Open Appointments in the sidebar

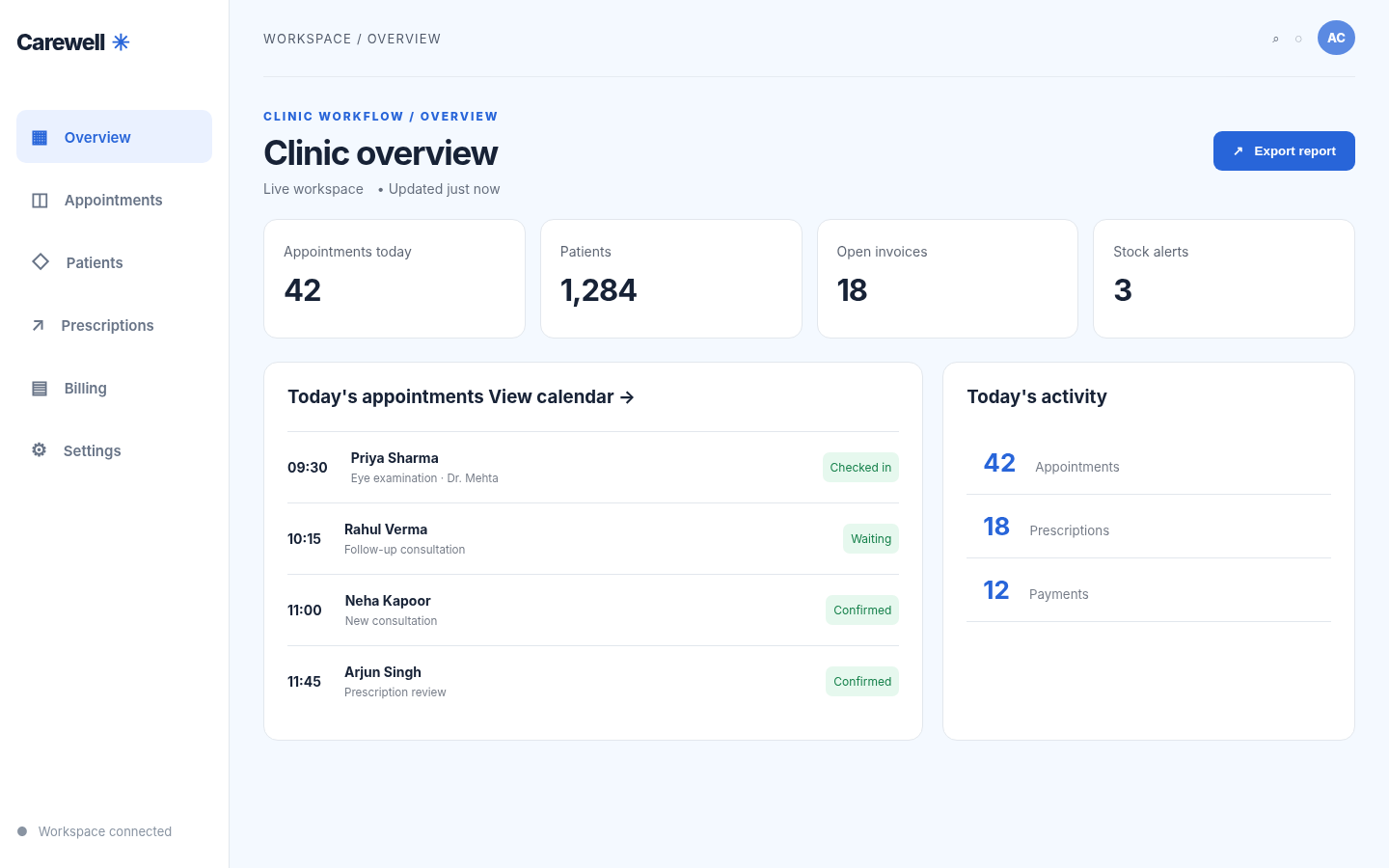point(114,200)
